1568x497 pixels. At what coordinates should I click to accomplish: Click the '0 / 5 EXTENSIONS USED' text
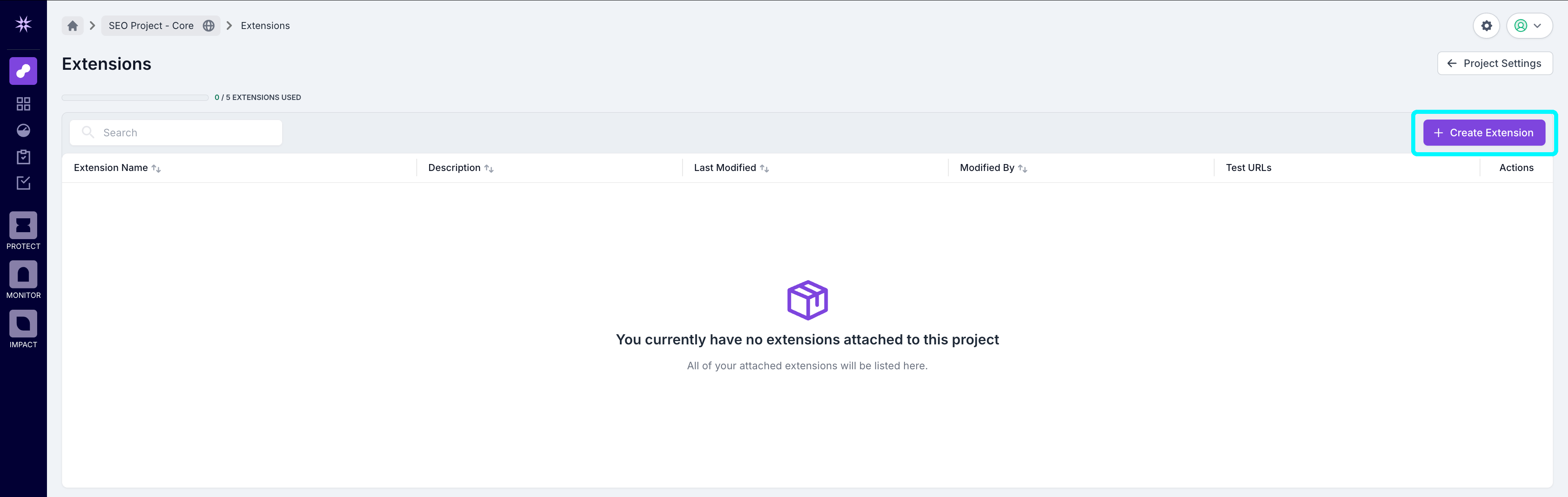coord(258,98)
